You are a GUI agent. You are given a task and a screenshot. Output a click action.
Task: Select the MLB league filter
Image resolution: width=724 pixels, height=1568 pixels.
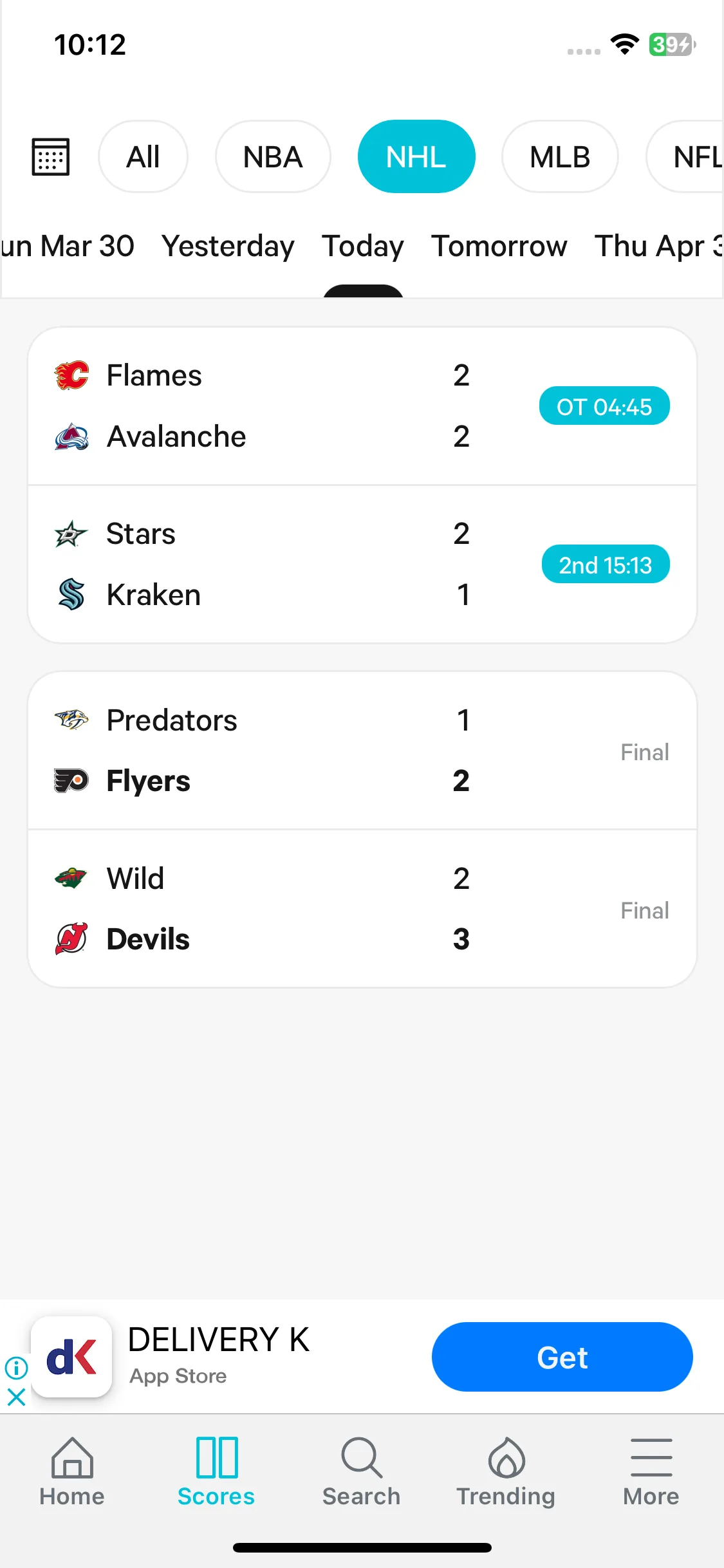click(560, 156)
